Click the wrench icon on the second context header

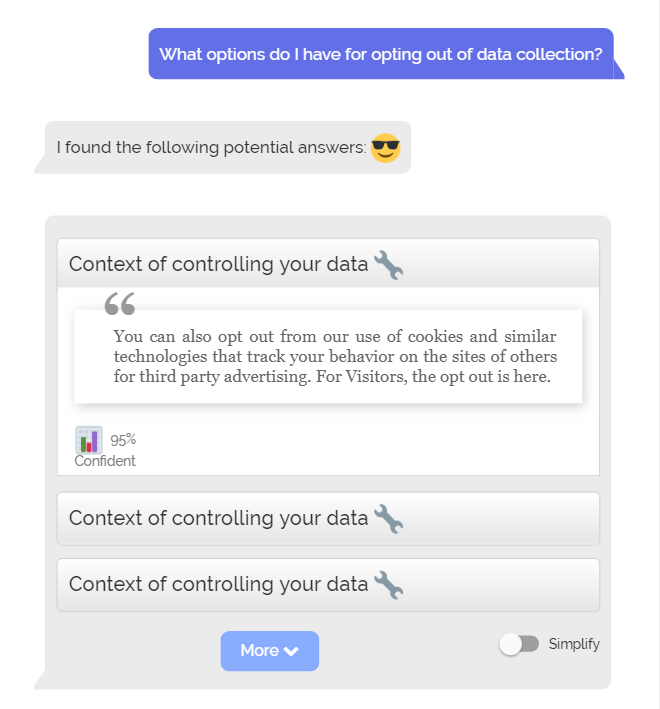pos(388,519)
